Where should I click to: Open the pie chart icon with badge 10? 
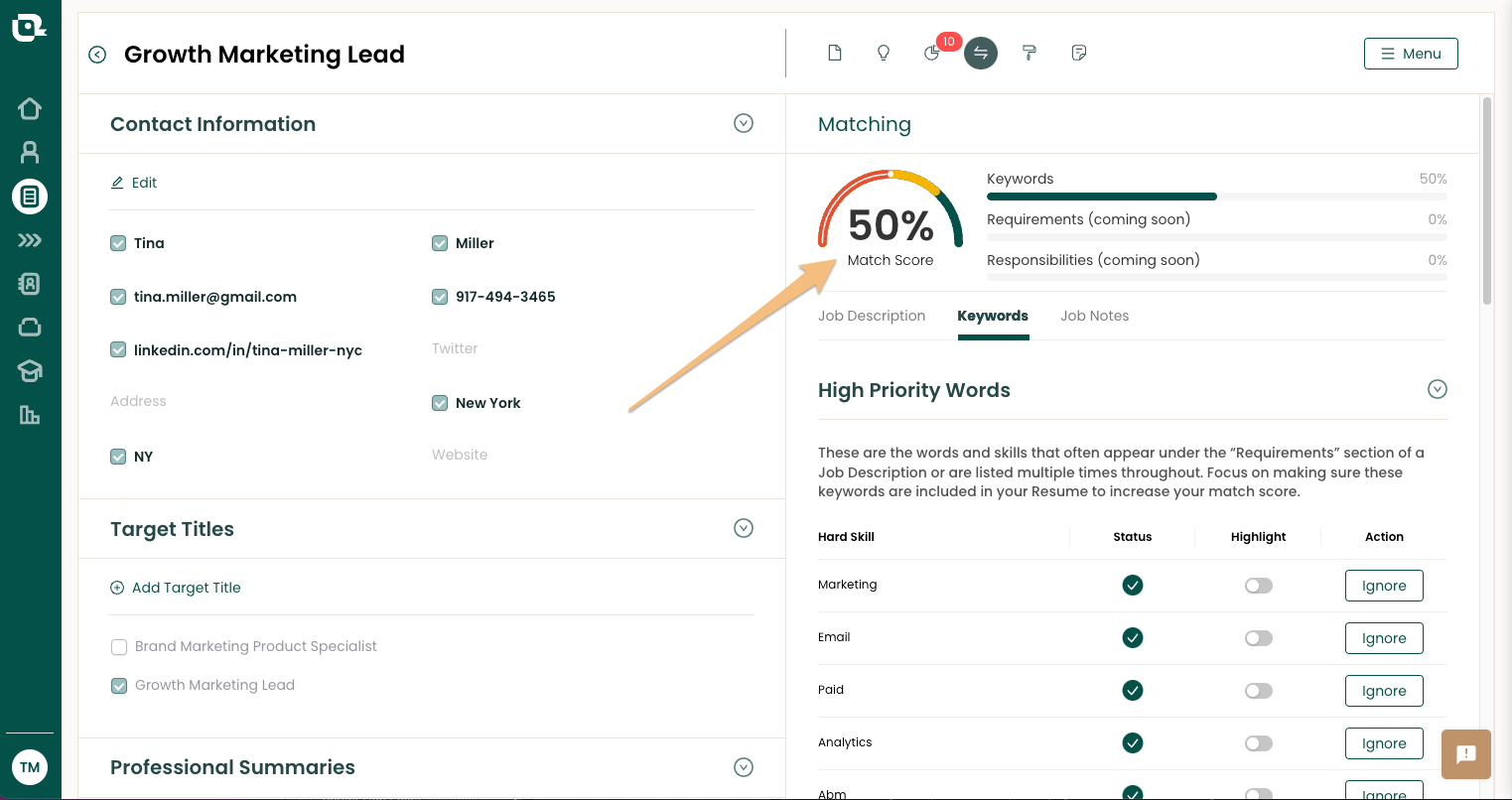(x=932, y=53)
